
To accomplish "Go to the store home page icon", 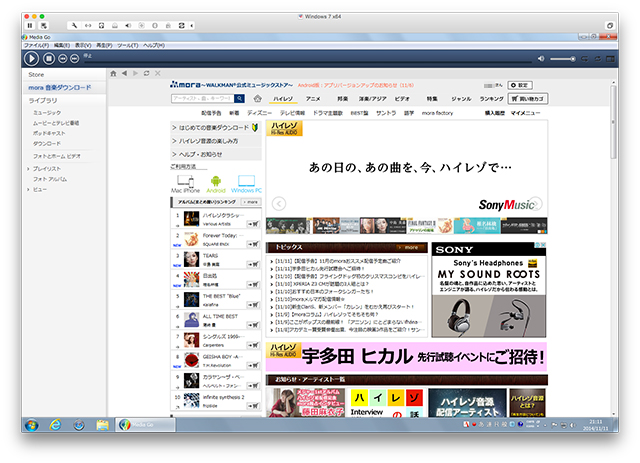I will point(113,73).
